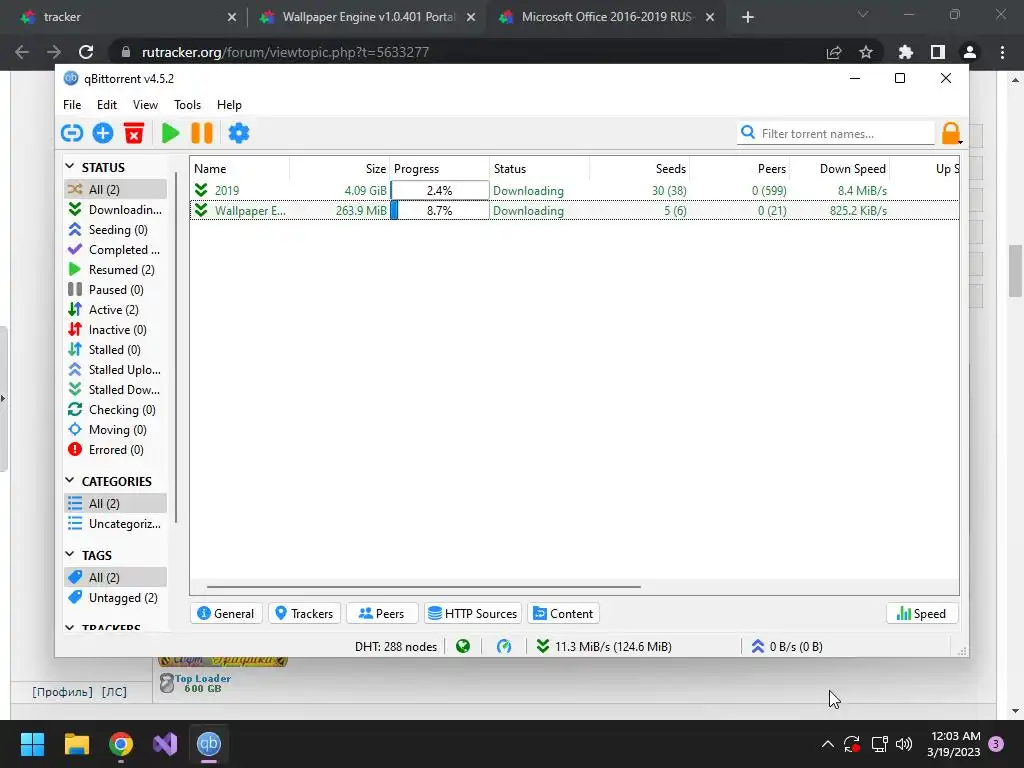Switch to the HTTP Sources tab

tap(473, 613)
